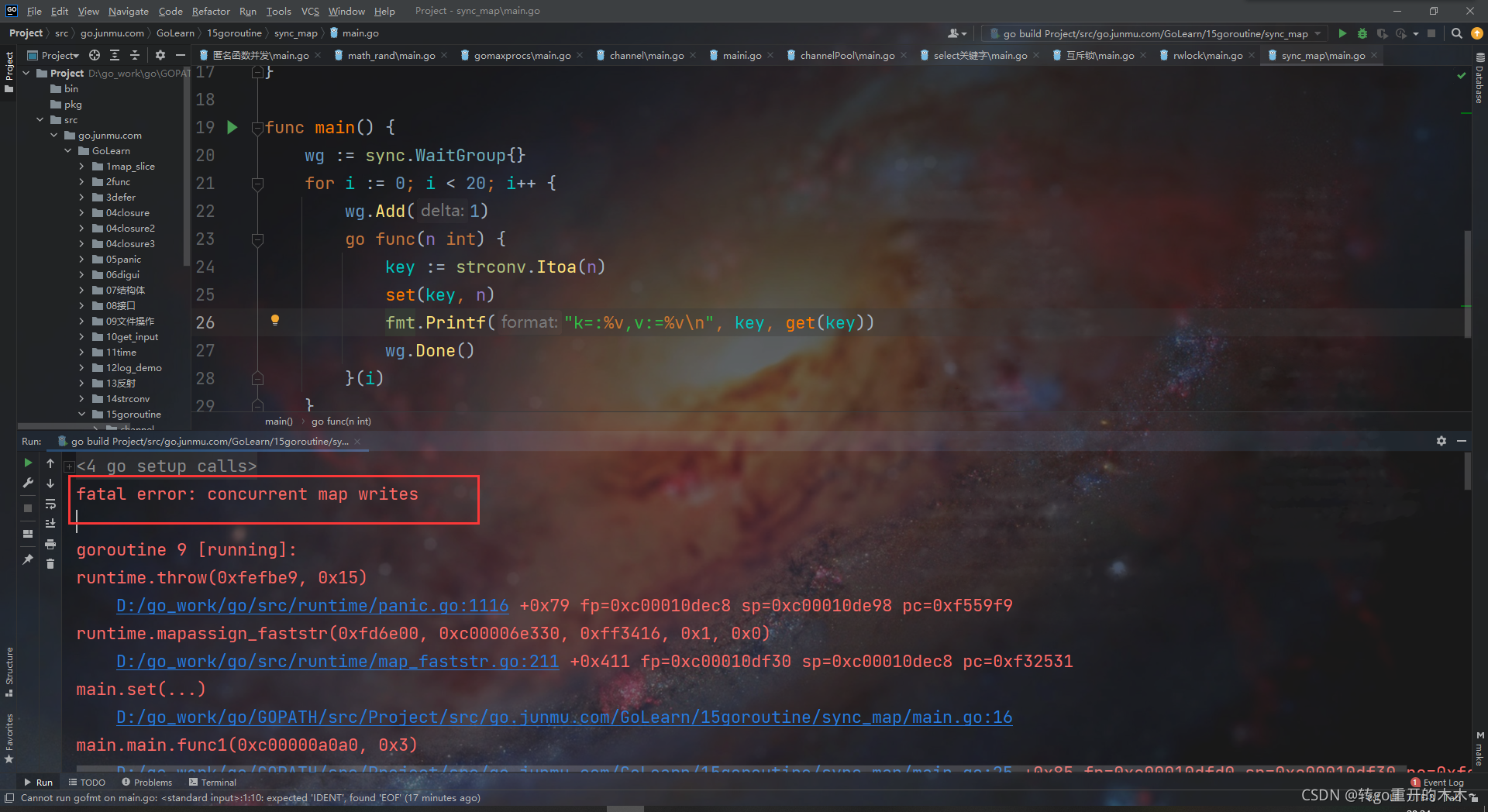Stop the running process in top toolbar
The height and width of the screenshot is (812, 1488).
(1431, 33)
